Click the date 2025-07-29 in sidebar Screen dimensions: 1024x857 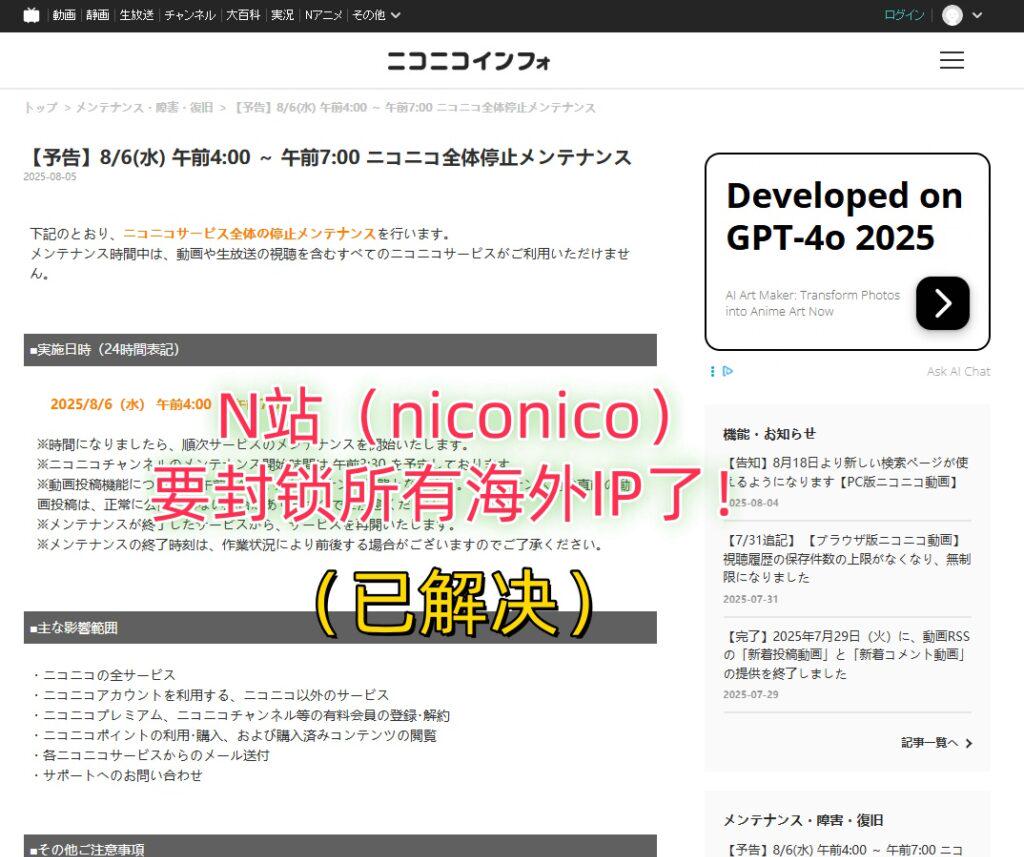pos(750,694)
